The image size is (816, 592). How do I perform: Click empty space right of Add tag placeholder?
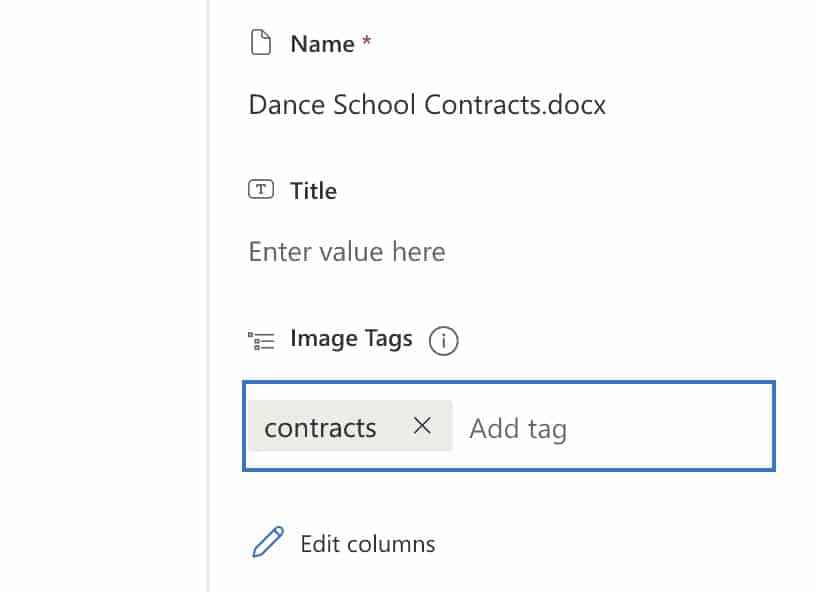pyautogui.click(x=680, y=429)
